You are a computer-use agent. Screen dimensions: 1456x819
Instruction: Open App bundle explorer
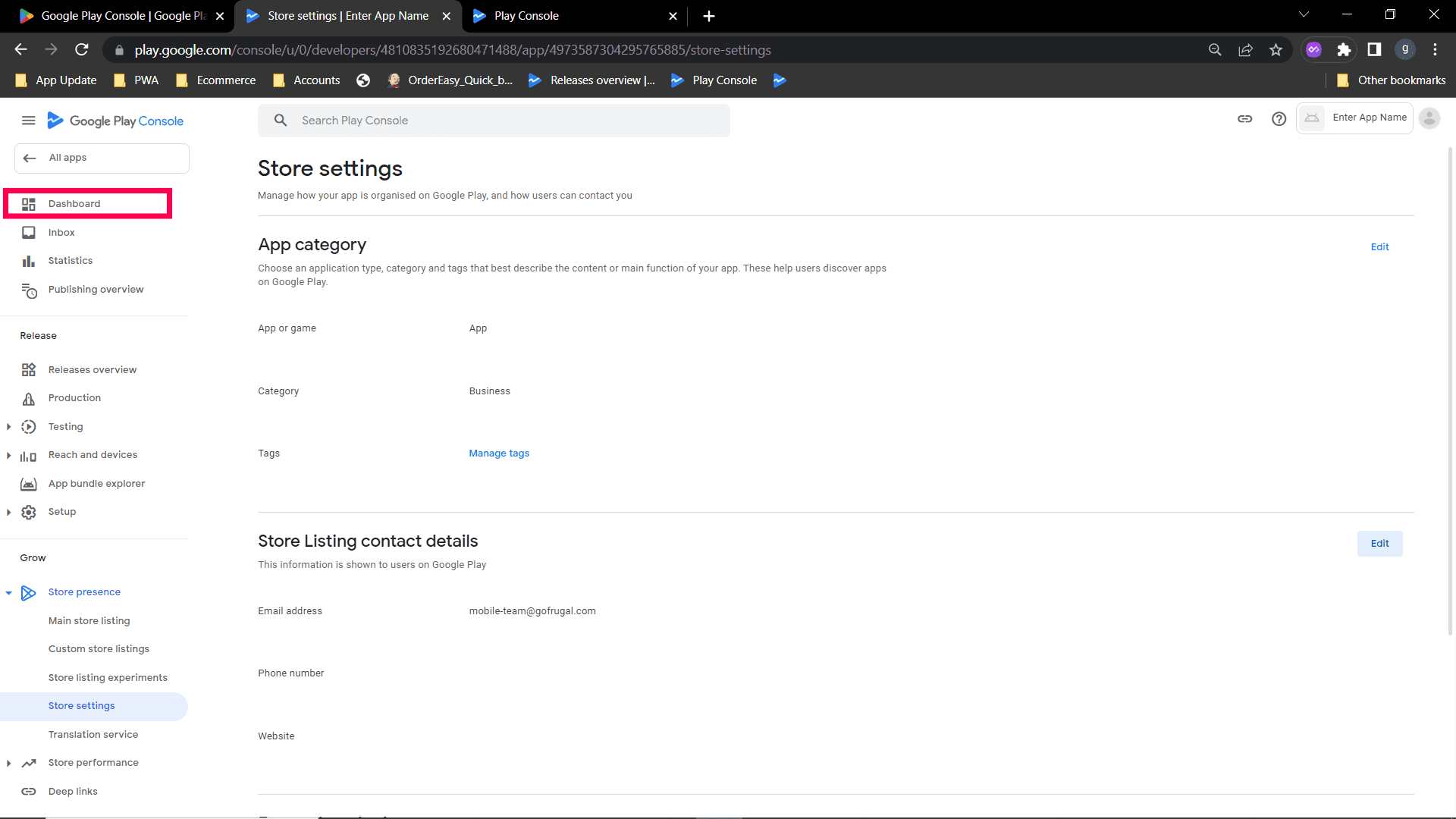tap(96, 484)
